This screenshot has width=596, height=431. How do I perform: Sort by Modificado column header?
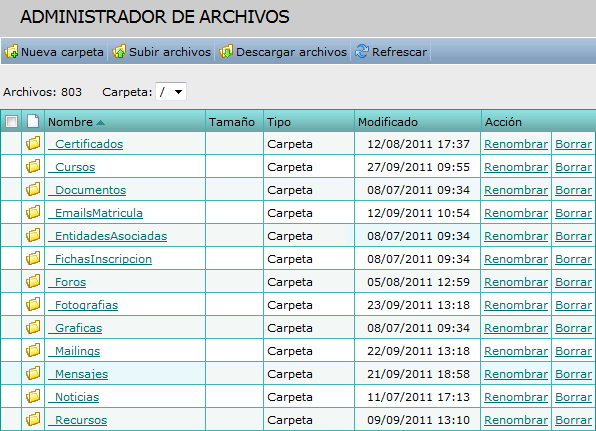tap(388, 122)
